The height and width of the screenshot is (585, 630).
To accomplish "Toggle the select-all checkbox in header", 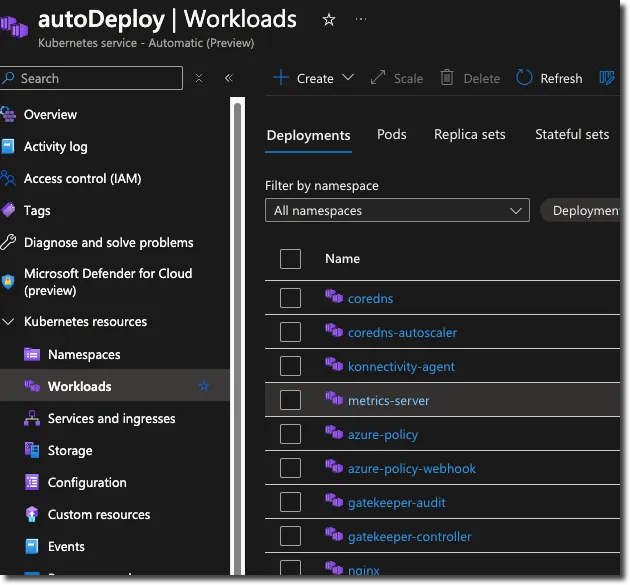I will pos(290,259).
